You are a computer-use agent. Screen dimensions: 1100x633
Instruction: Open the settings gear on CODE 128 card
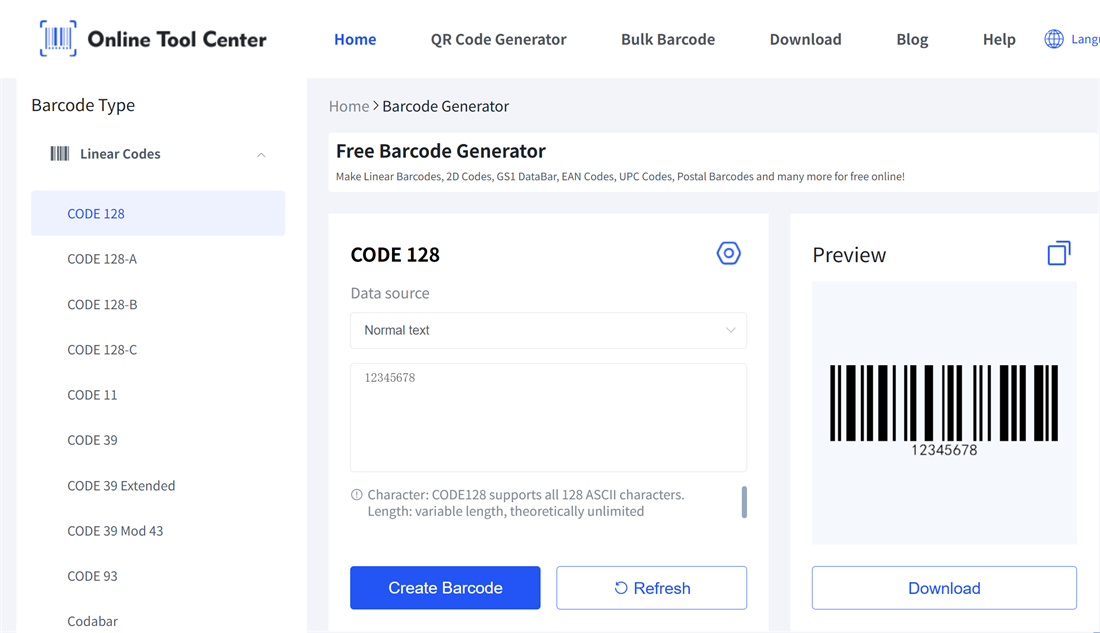click(x=728, y=253)
